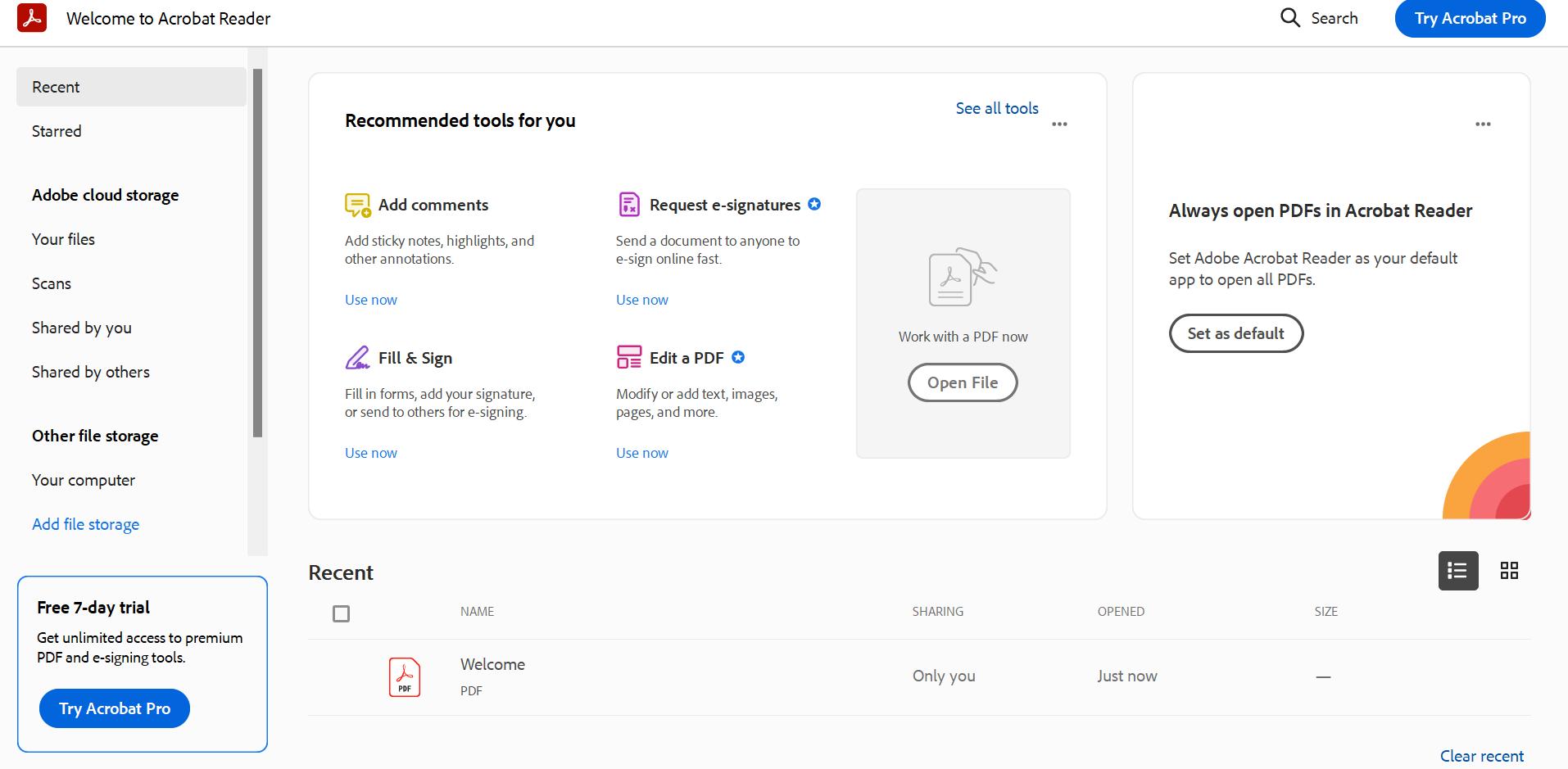The image size is (1568, 769).
Task: Click the Add comments tool icon
Action: [357, 205]
